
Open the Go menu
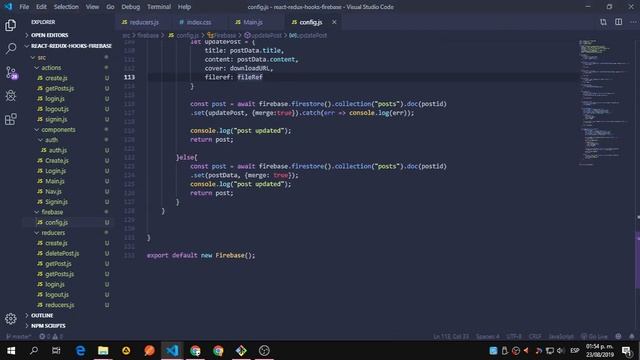[110, 7]
